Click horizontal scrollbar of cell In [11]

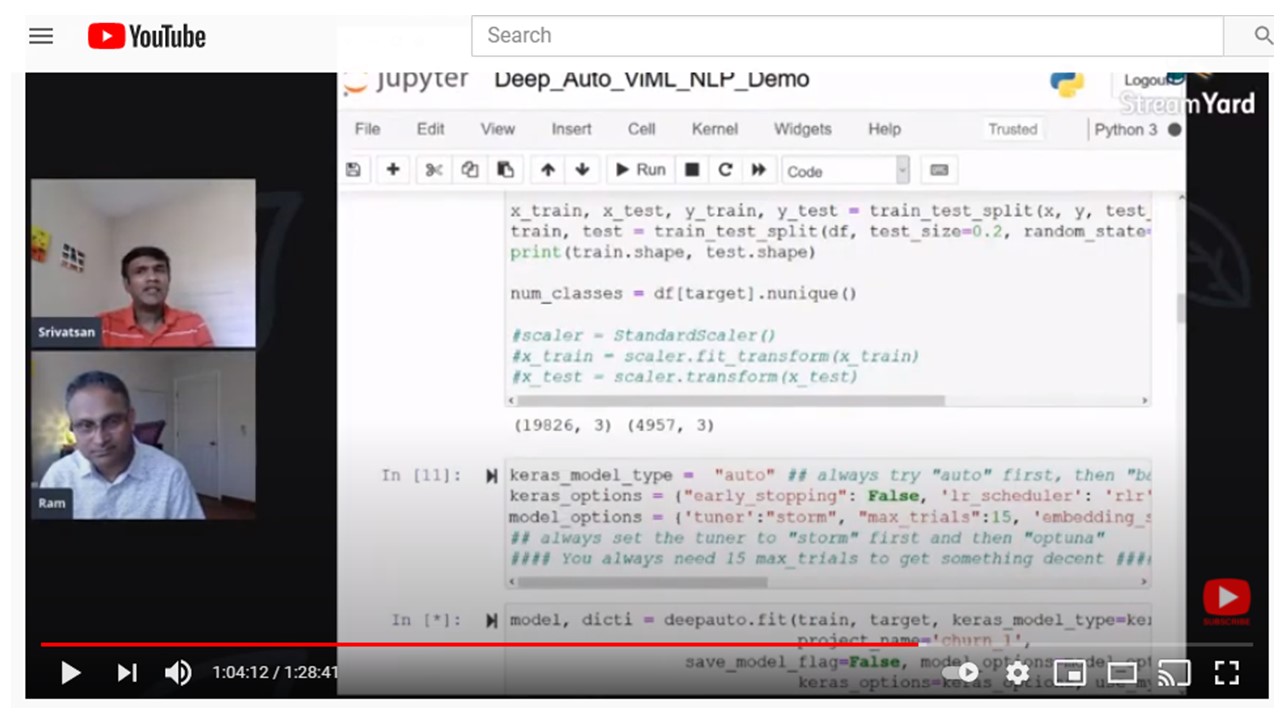[x=643, y=582]
